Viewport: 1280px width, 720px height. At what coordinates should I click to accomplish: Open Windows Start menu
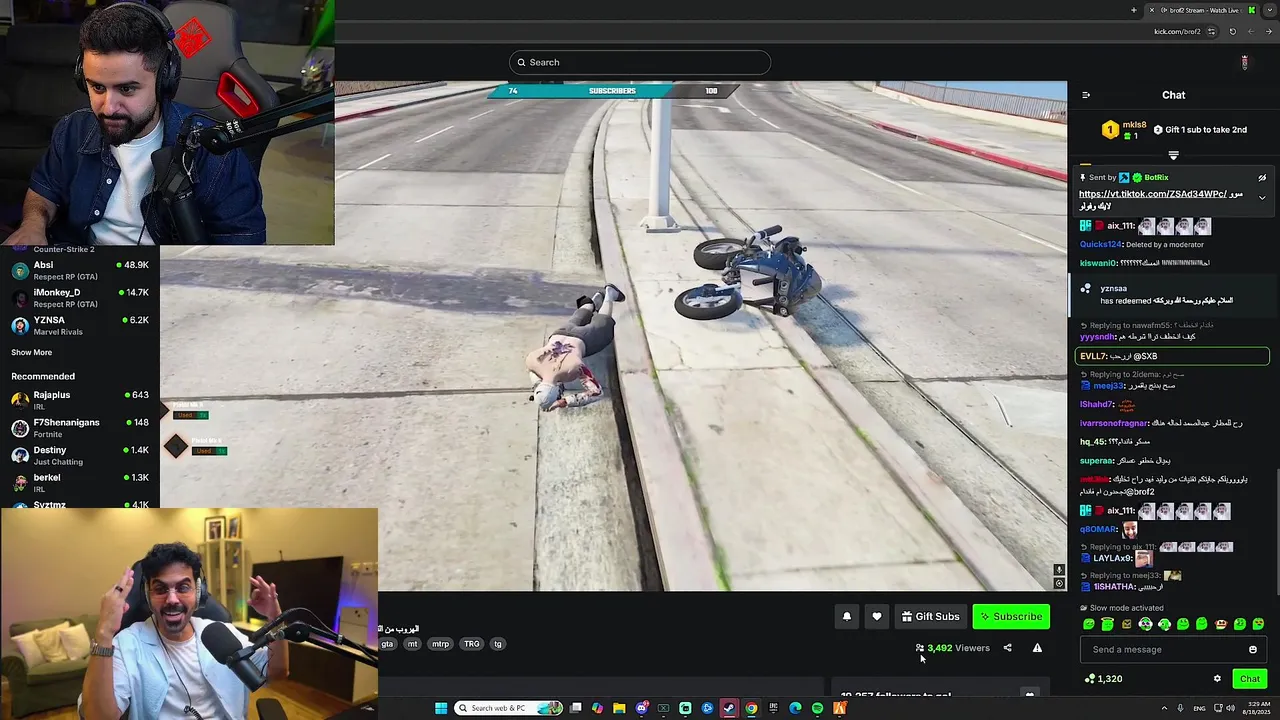tap(441, 708)
